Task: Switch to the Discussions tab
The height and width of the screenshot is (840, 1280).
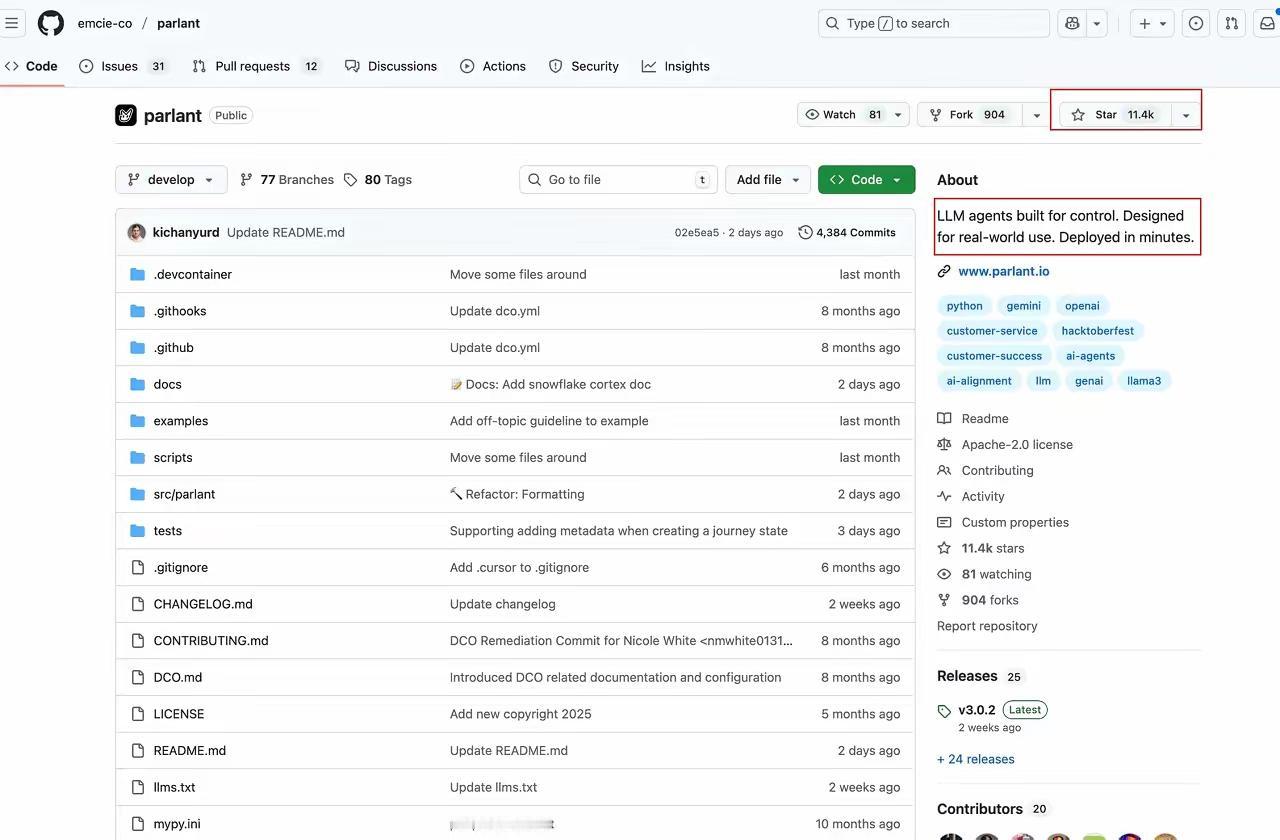Action: tap(391, 66)
